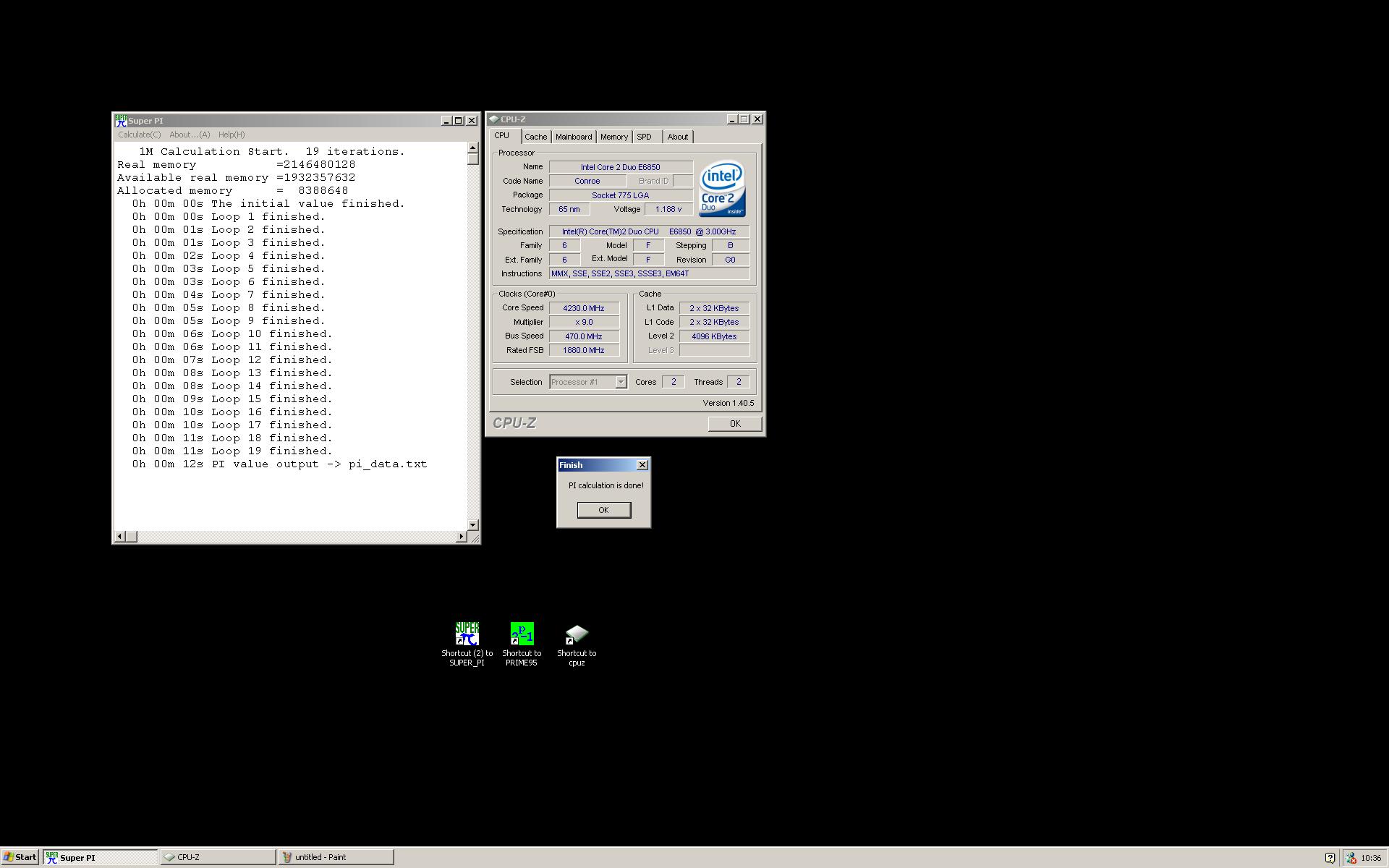1389x868 pixels.
Task: Click the help tray icon in the taskbar
Action: [1330, 858]
